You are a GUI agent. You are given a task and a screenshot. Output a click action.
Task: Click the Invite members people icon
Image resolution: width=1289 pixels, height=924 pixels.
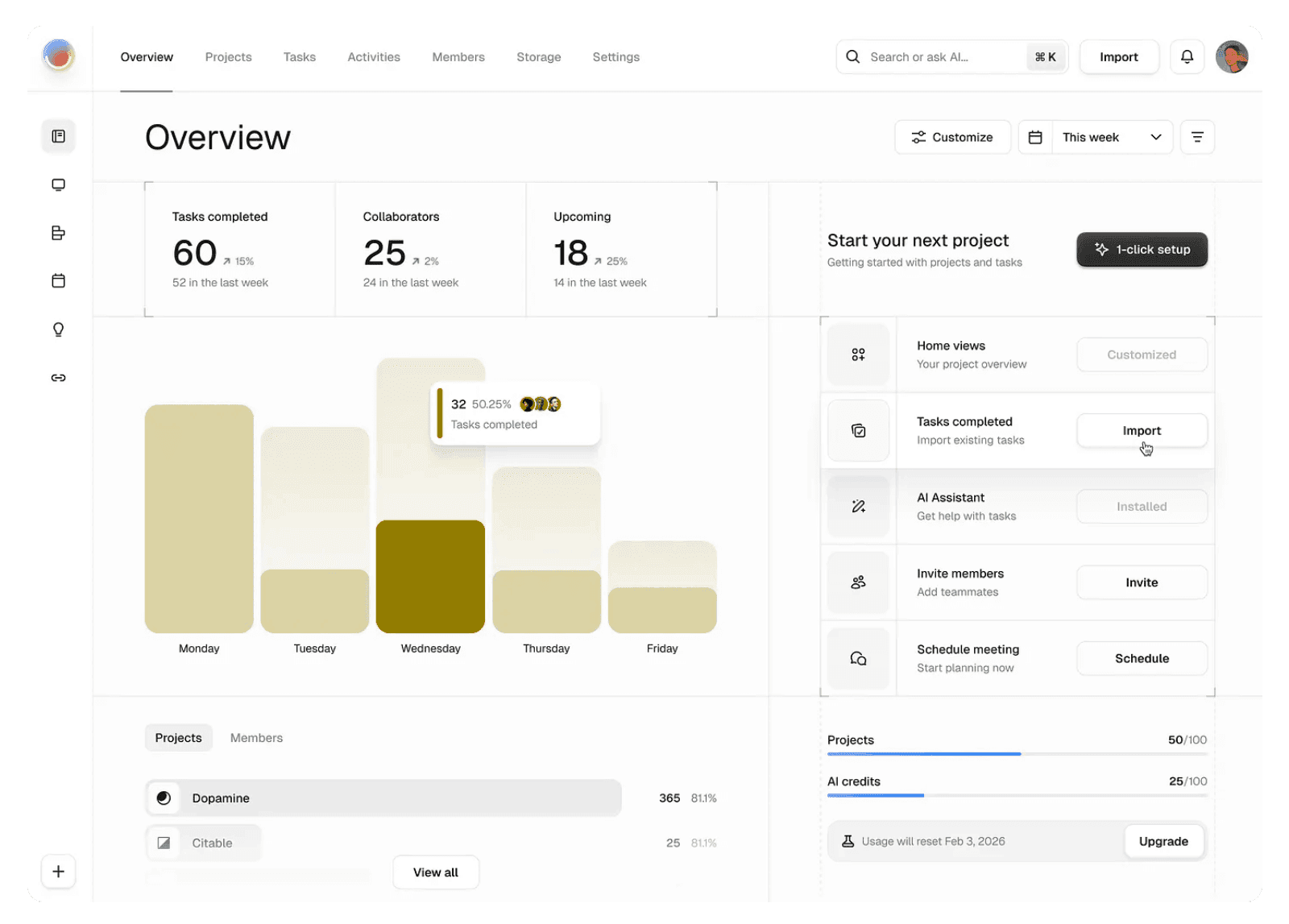pyautogui.click(x=858, y=582)
